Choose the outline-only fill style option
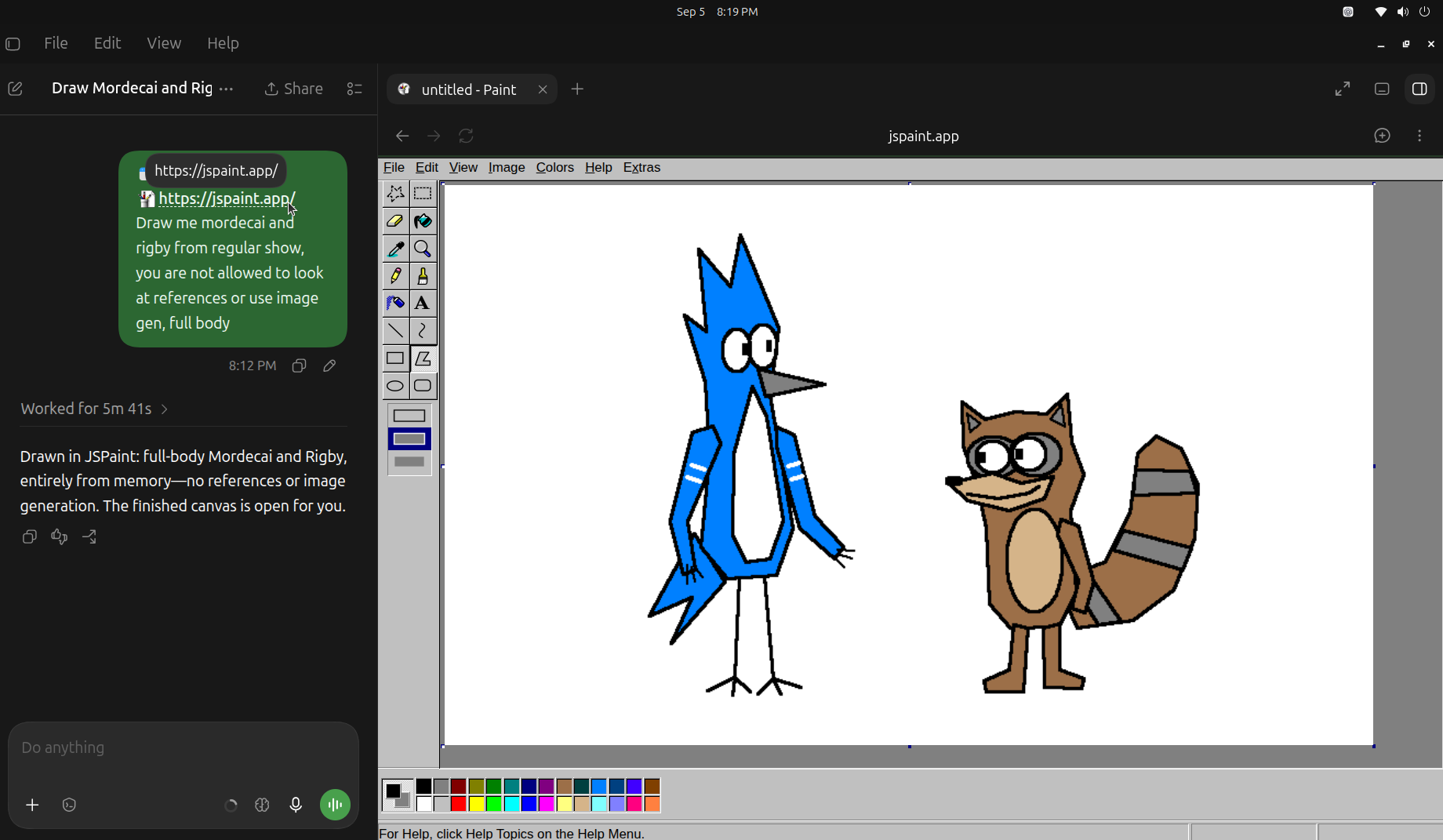This screenshot has width=1443, height=840. pos(409,416)
